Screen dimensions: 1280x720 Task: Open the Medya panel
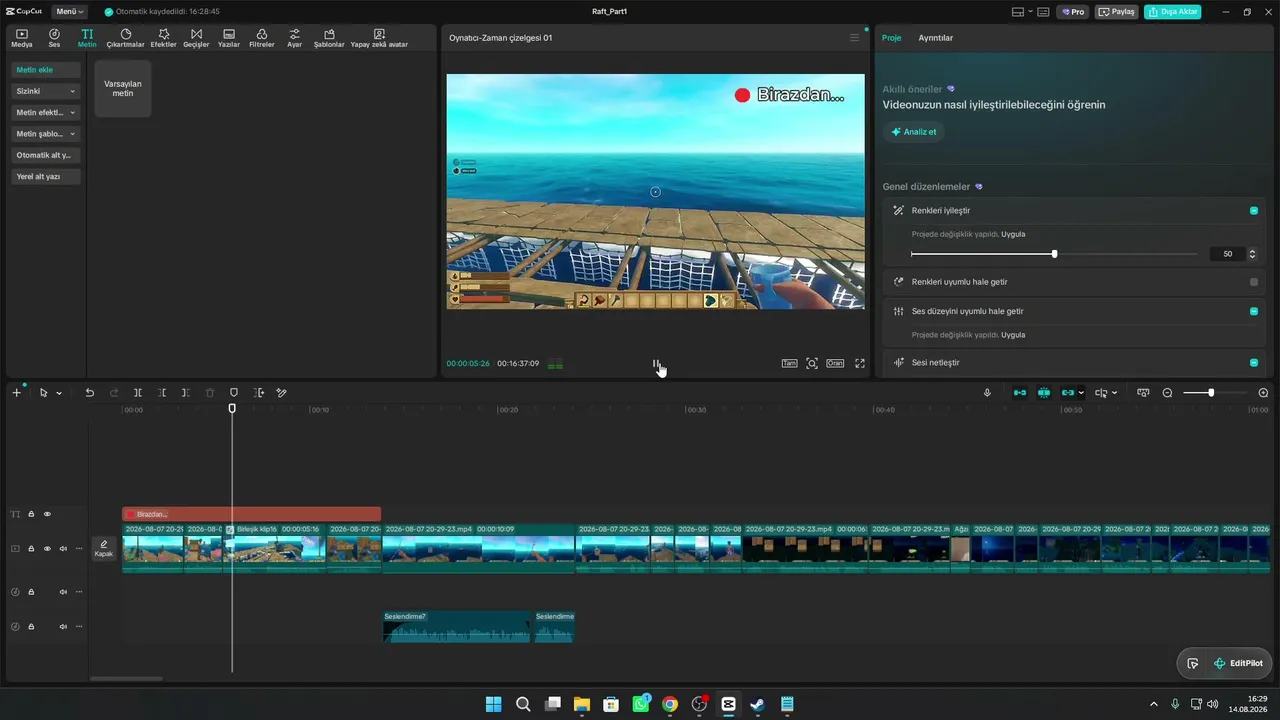click(22, 38)
